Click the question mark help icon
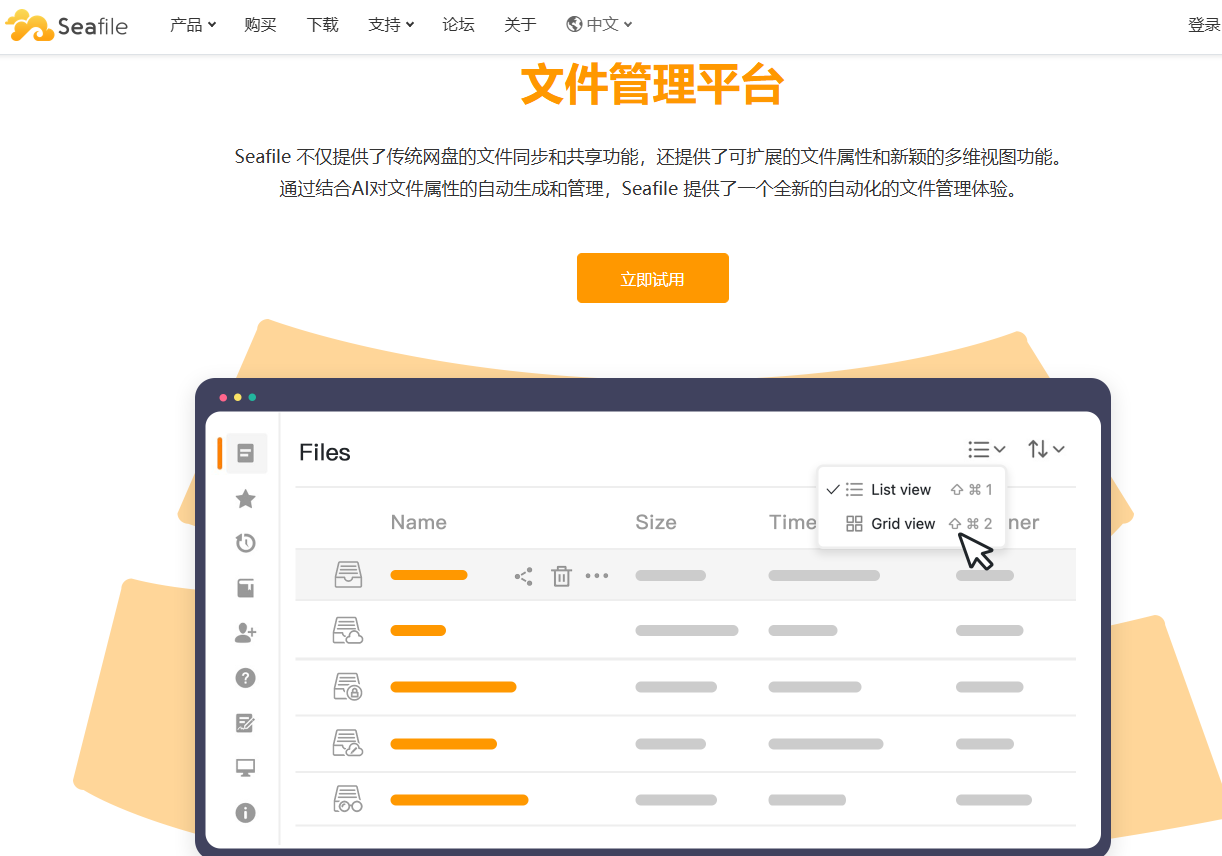The height and width of the screenshot is (856, 1222). point(245,678)
